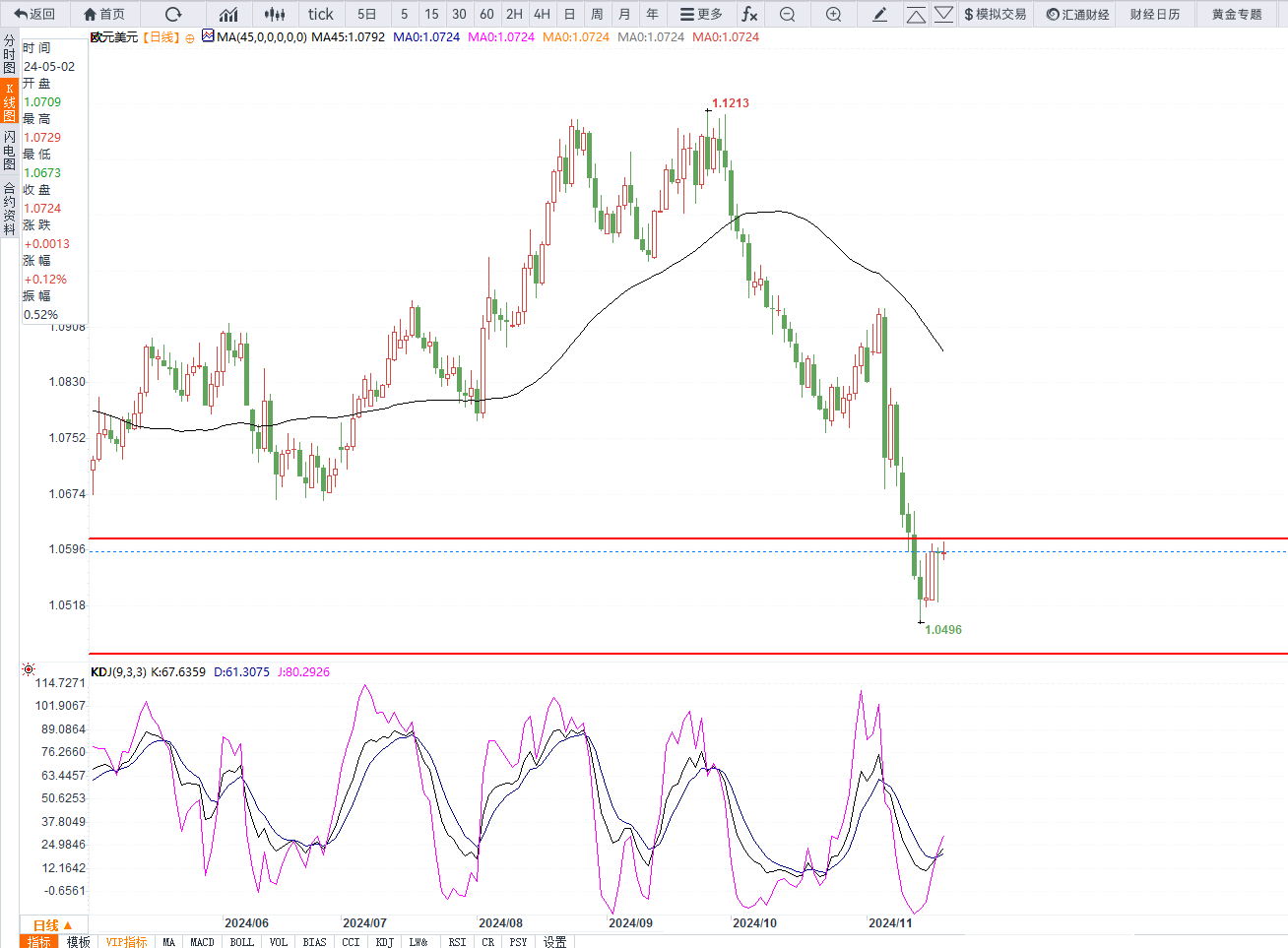Choose the 5 minute timeframe
The height and width of the screenshot is (948, 1288).
(404, 14)
